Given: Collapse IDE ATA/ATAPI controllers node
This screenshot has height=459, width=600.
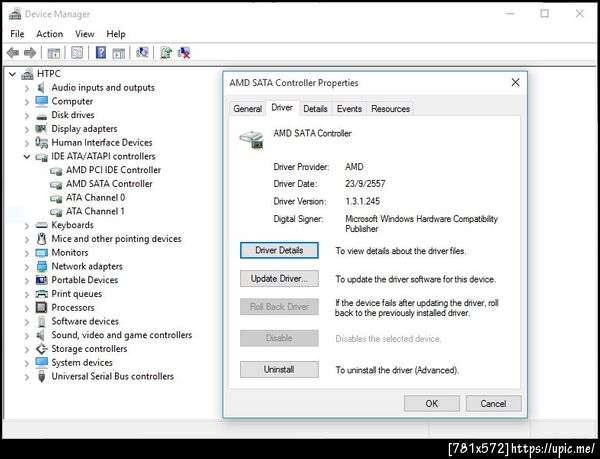Looking at the screenshot, I should pos(27,156).
